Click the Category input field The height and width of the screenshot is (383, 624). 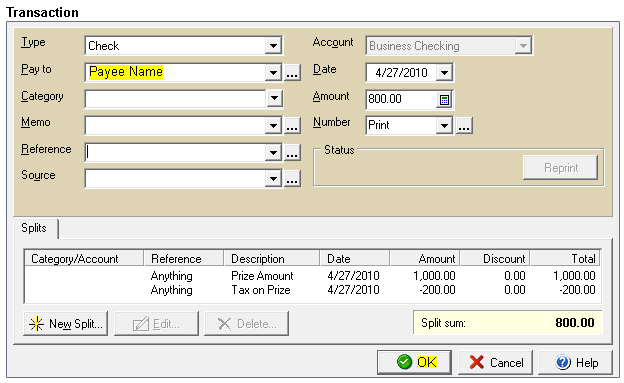pos(175,98)
